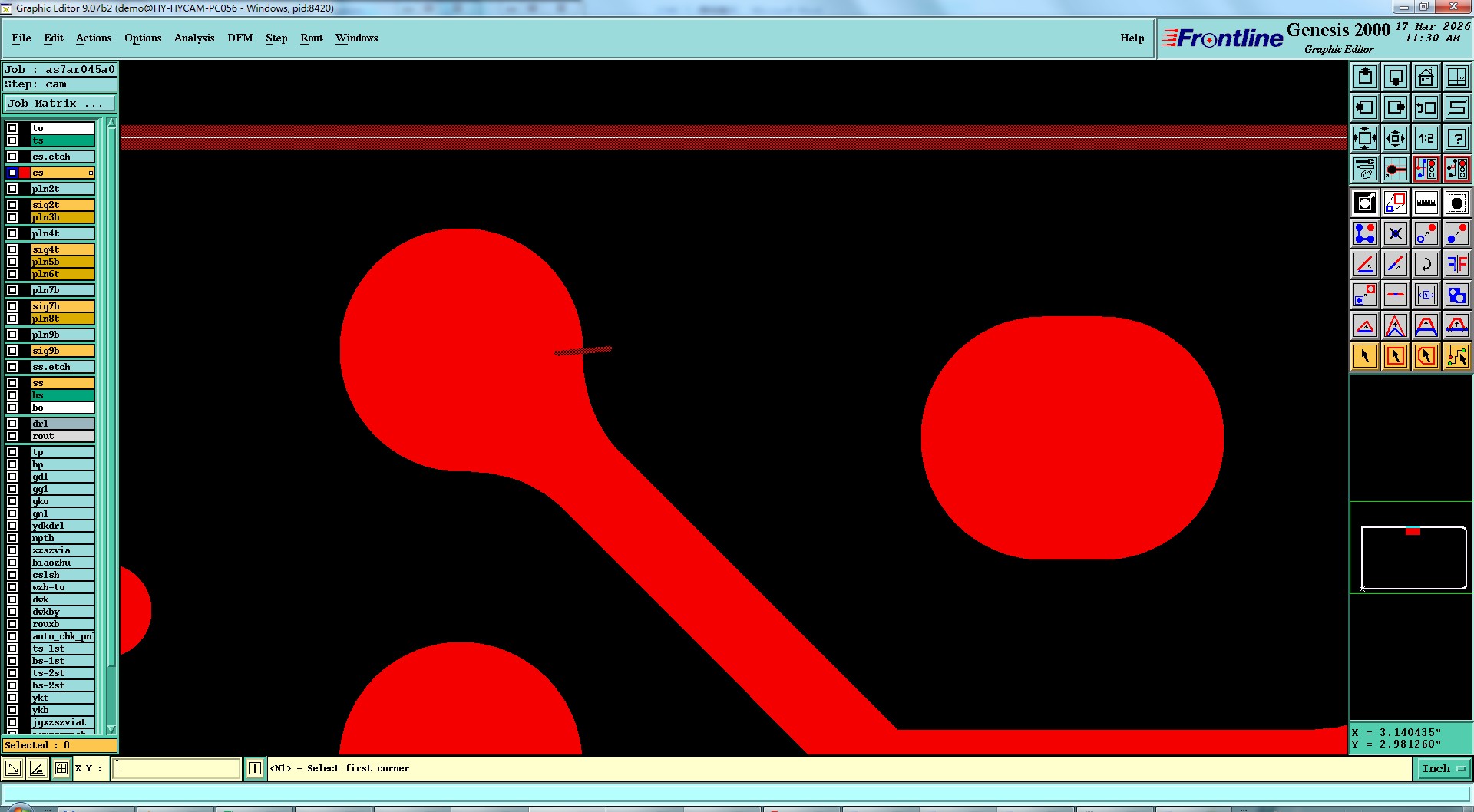1474x812 pixels.
Task: Toggle the checkbox for layer sig2t
Action: [12, 205]
